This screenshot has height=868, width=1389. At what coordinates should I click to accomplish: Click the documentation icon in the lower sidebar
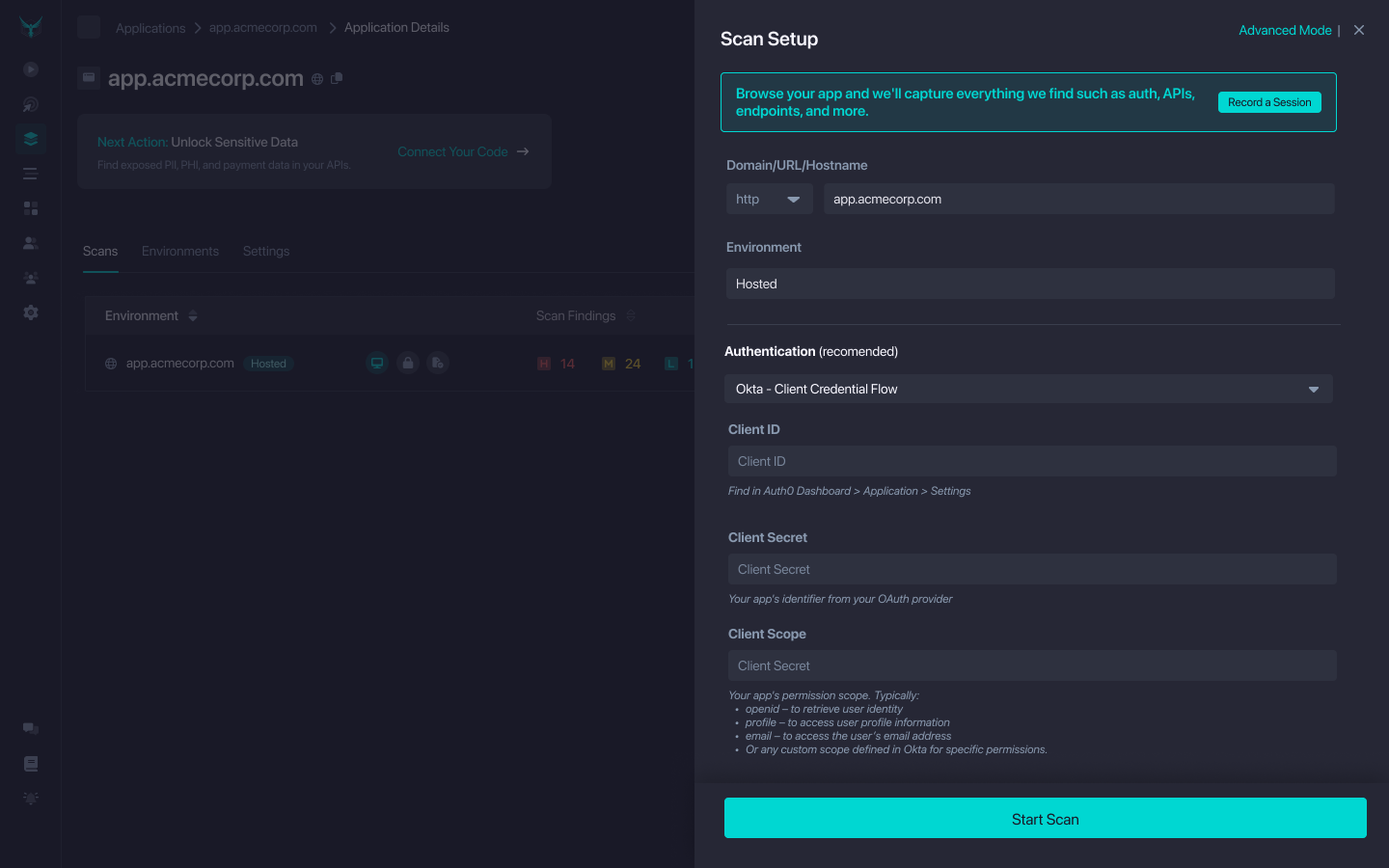[30, 763]
